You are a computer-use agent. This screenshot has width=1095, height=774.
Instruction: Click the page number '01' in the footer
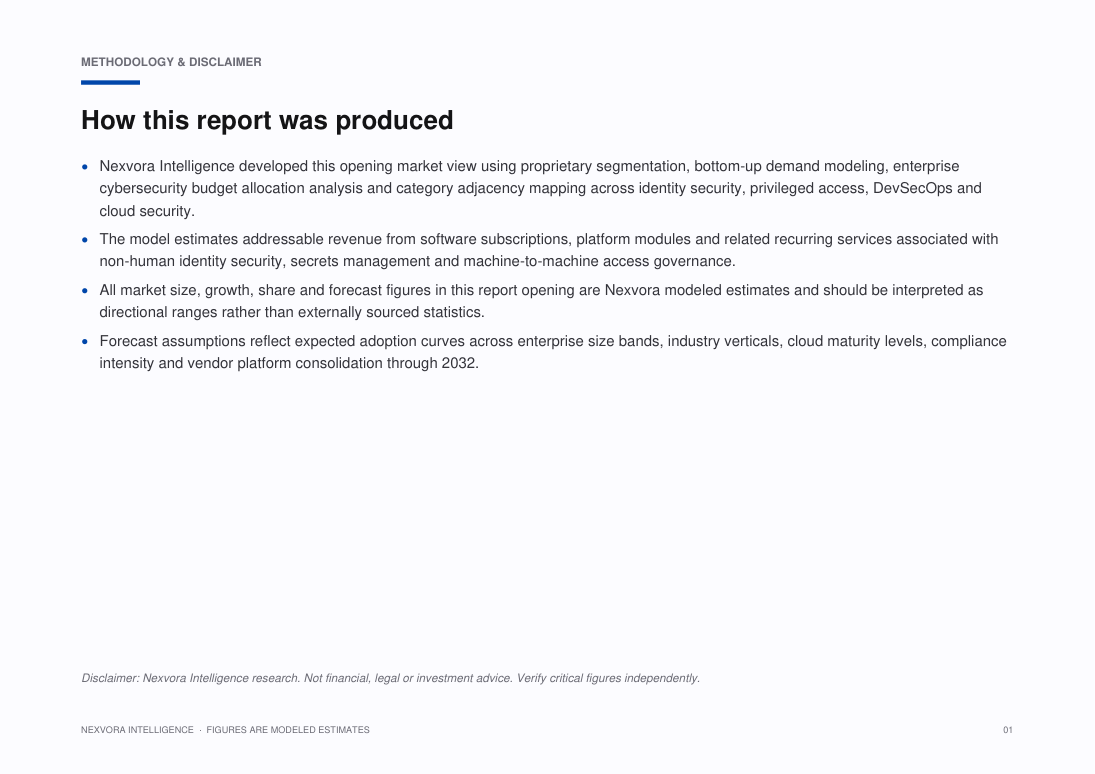click(1008, 730)
